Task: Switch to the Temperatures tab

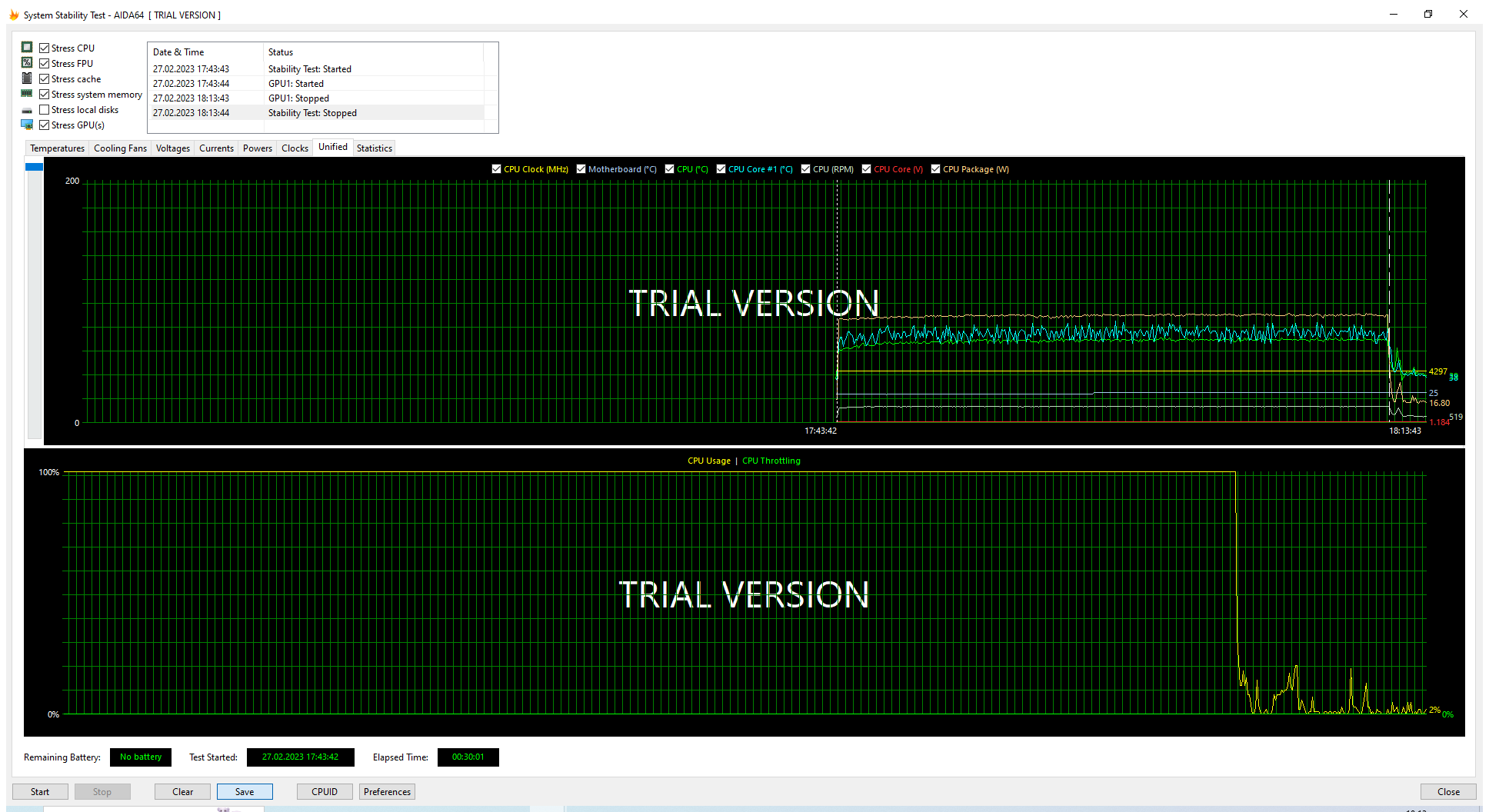Action: pyautogui.click(x=57, y=148)
